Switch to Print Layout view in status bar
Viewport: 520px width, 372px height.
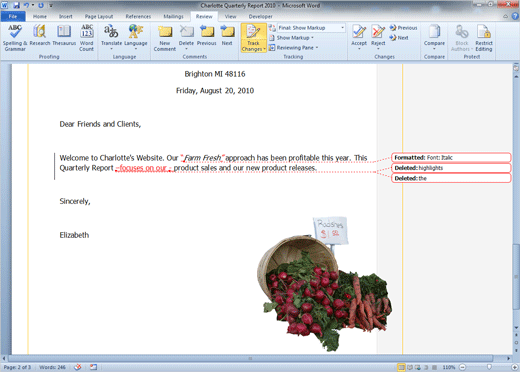tap(402, 367)
